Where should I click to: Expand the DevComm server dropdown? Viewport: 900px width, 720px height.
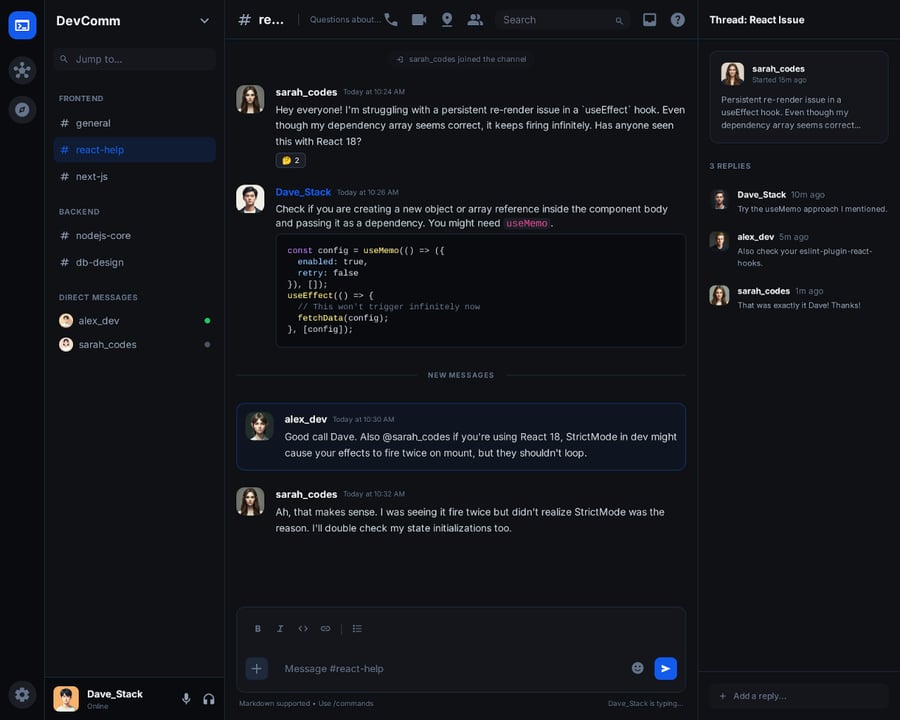click(x=204, y=21)
